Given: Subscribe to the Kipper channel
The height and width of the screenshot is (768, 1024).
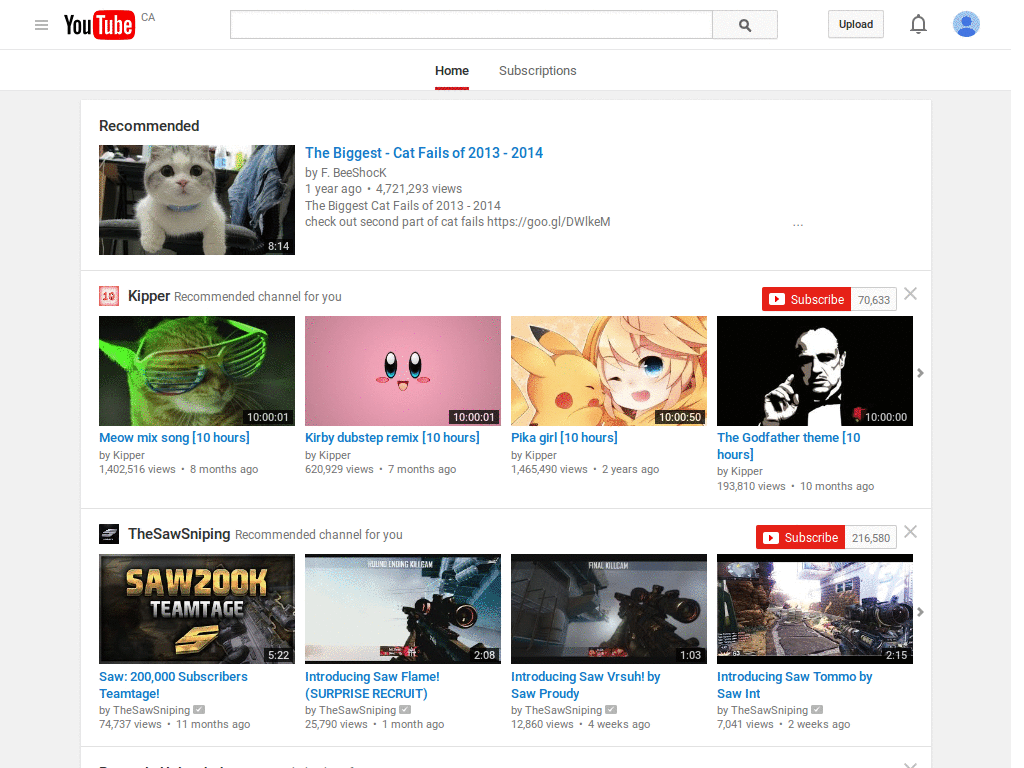Looking at the screenshot, I should pyautogui.click(x=807, y=299).
